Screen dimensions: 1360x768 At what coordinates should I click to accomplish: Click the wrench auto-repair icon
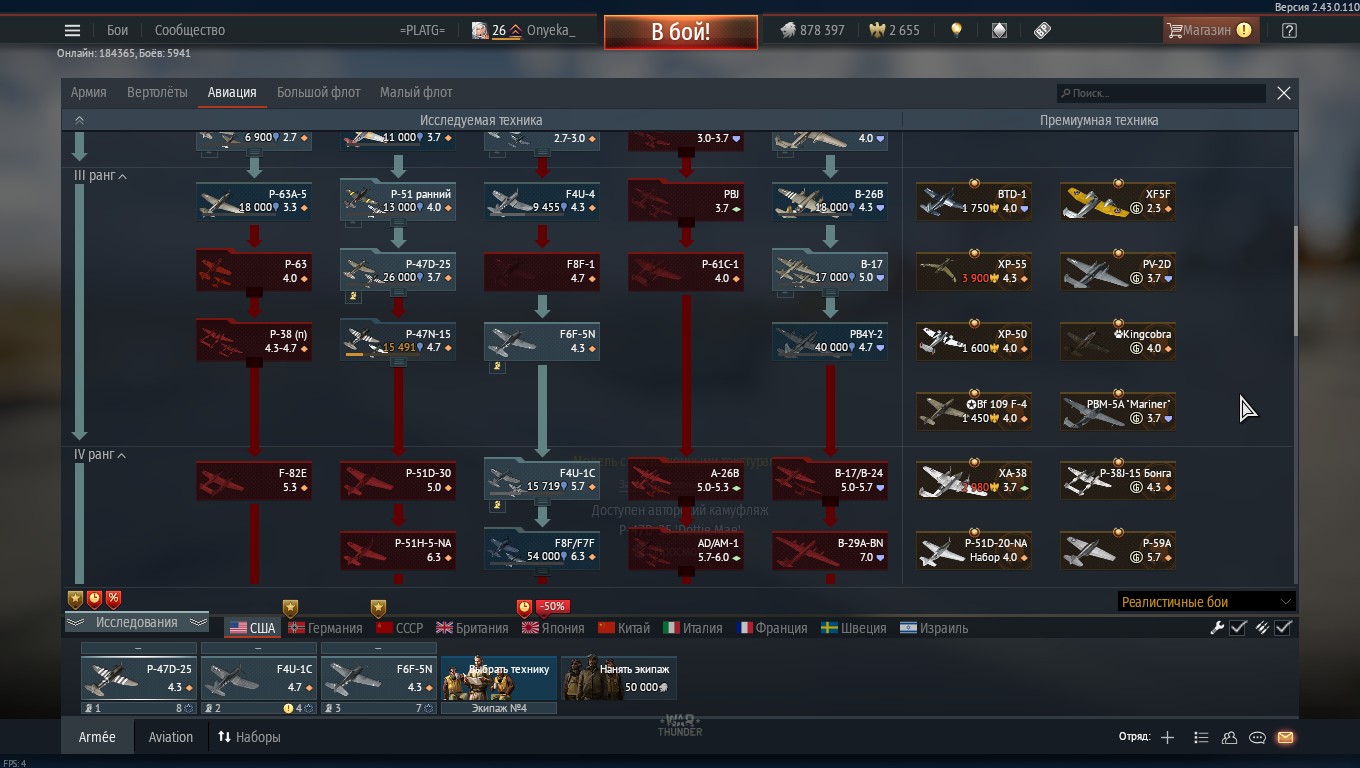coord(1217,628)
